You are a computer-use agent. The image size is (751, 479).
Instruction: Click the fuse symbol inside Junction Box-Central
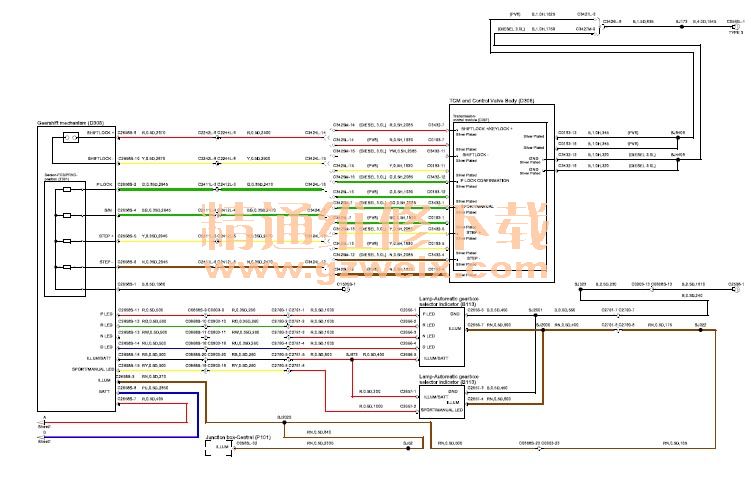[x=222, y=447]
